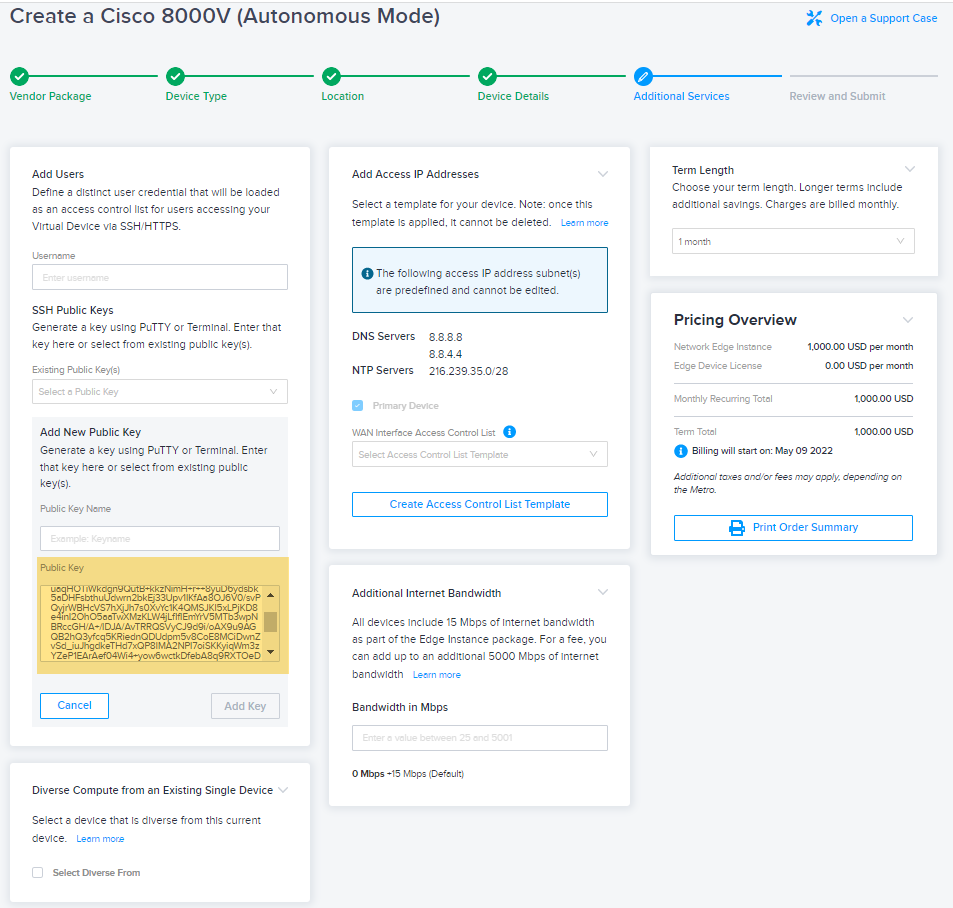Click the Public Key scrollbar thumb
953x908 pixels.
(271, 622)
